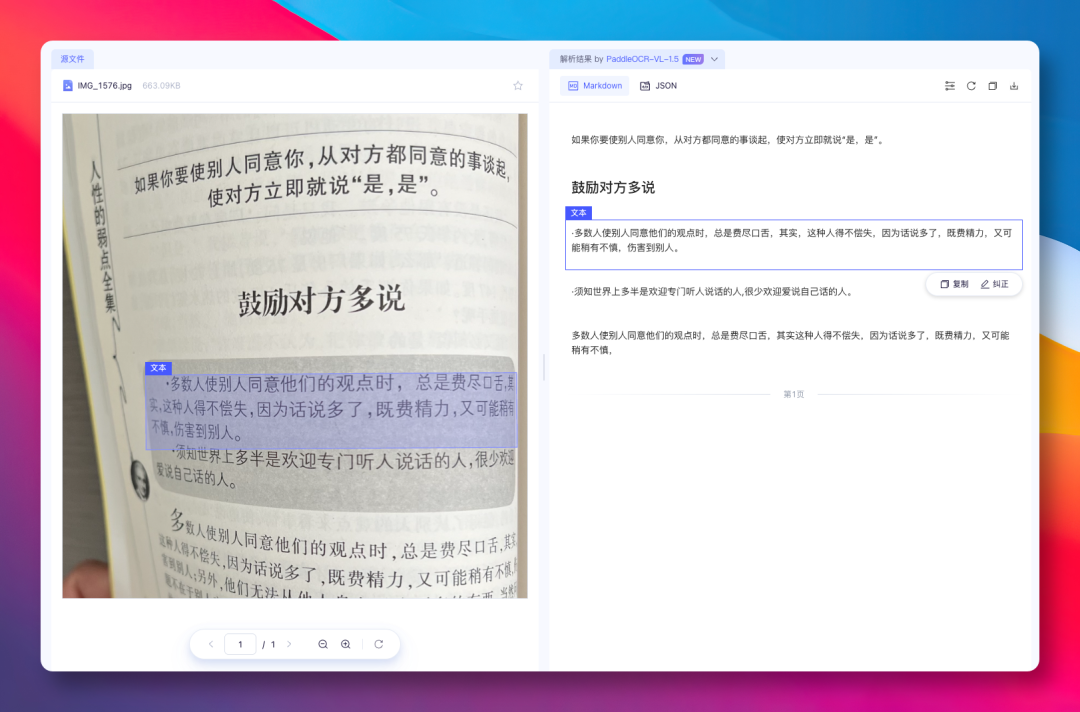Click the NEW badge beside the model name

click(693, 59)
